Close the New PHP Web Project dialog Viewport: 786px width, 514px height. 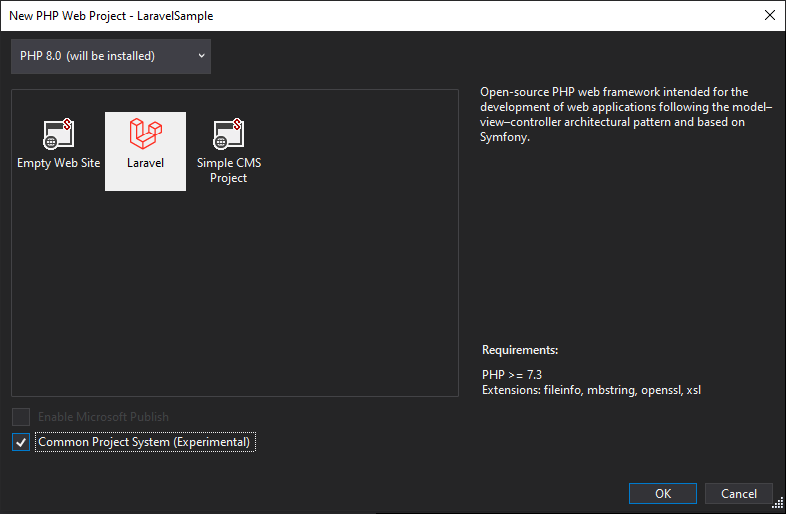click(x=769, y=16)
